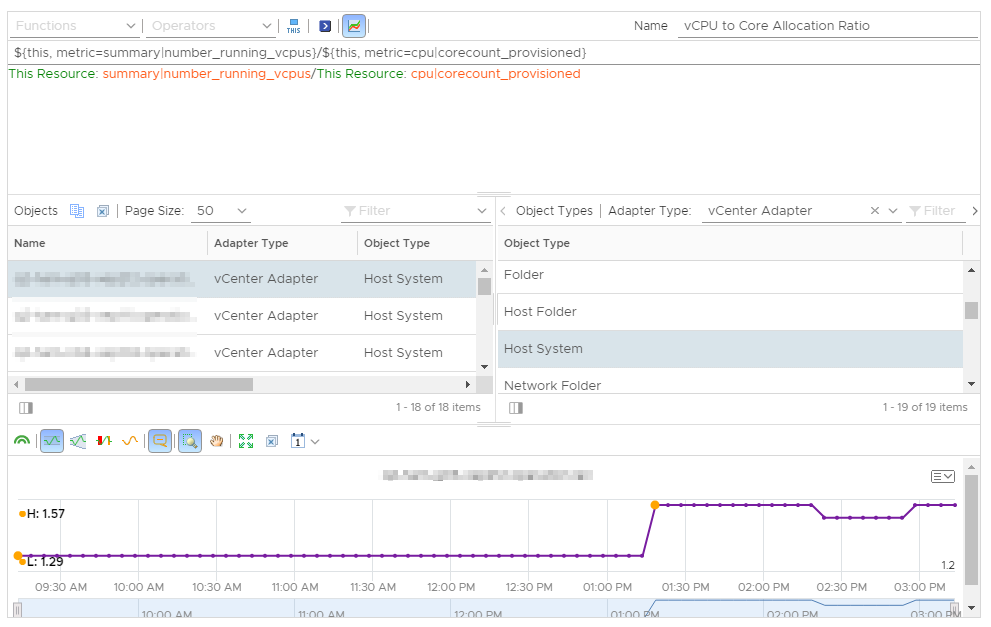Toggle the metric chart visualize button
The width and height of the screenshot is (991, 627).
tap(353, 26)
